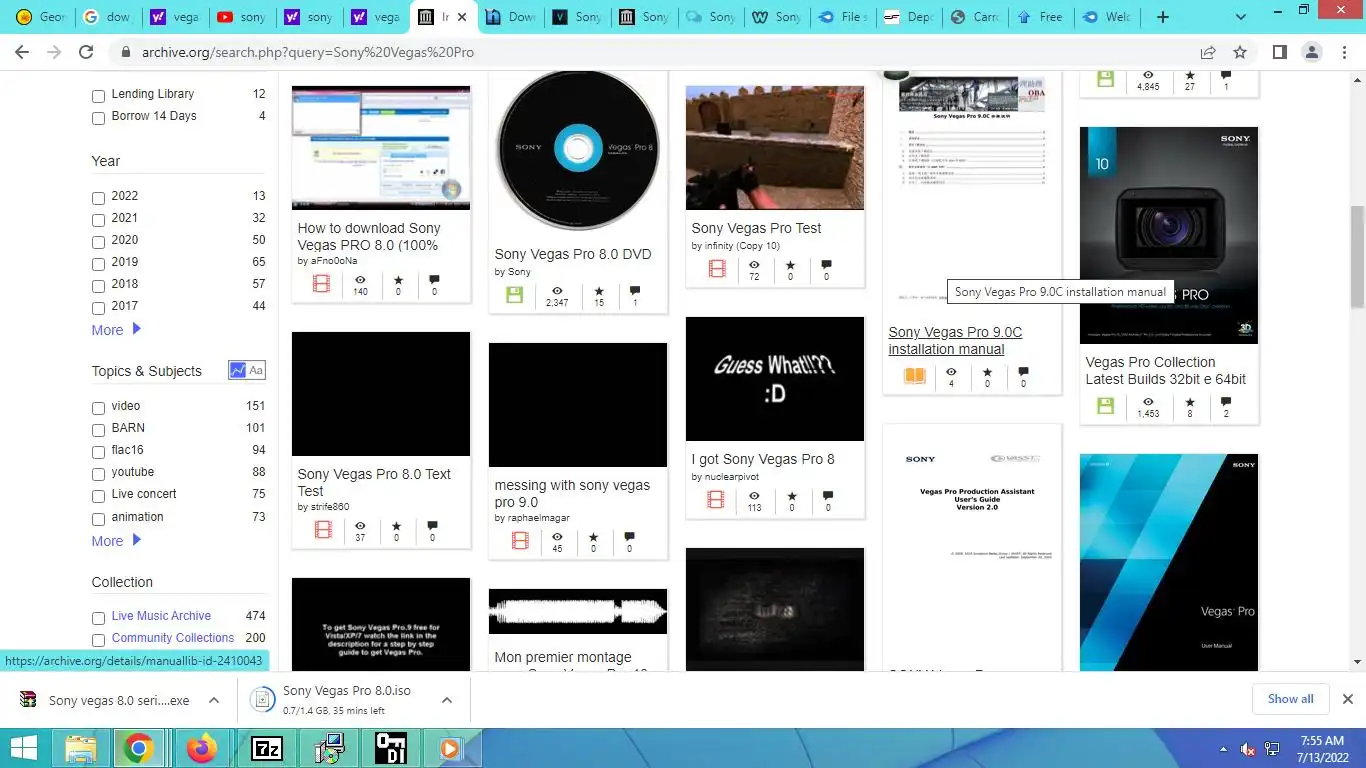The width and height of the screenshot is (1366, 768).
Task: Close the active archive.org tab
Action: 462,17
